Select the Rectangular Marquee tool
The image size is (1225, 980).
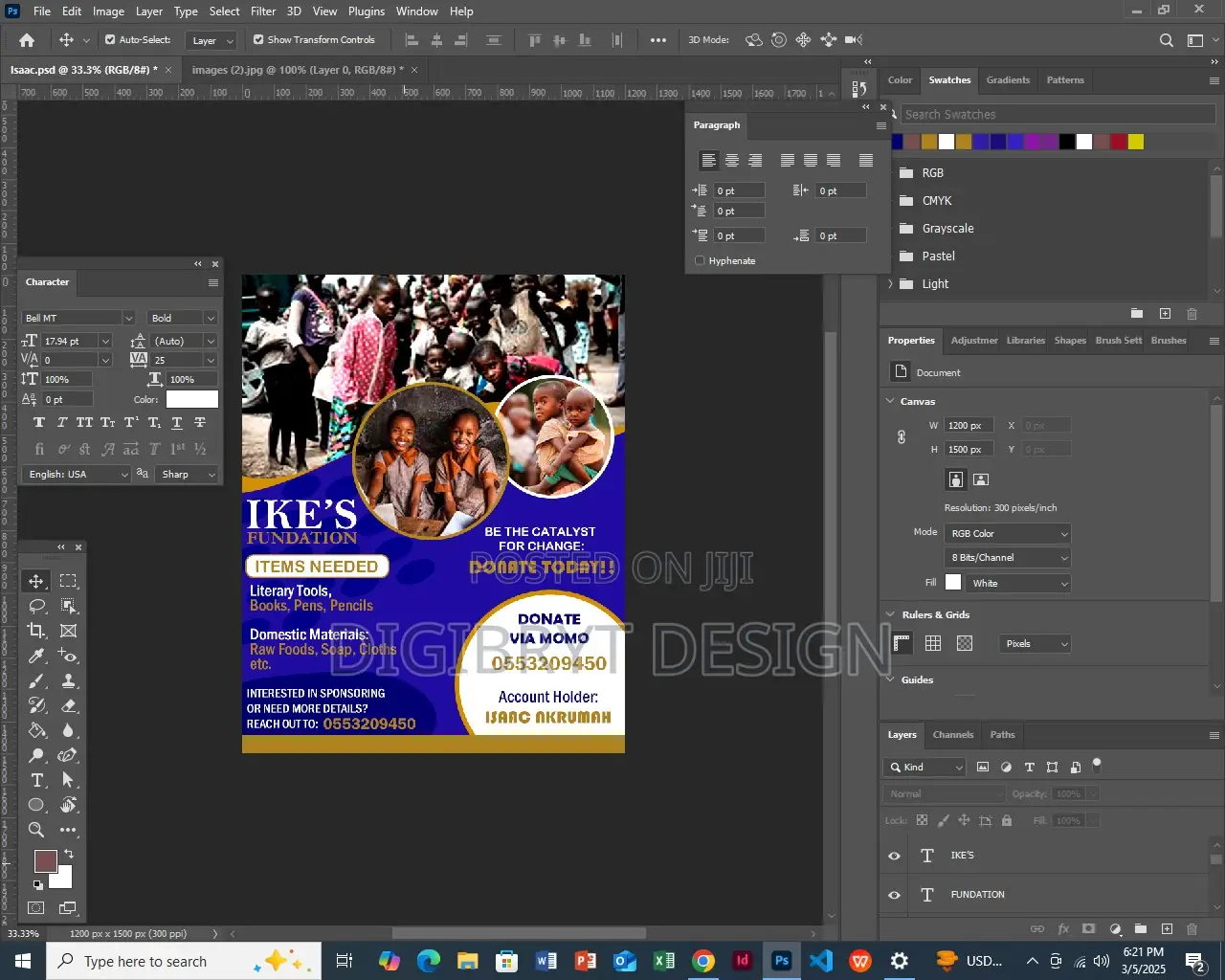[68, 581]
